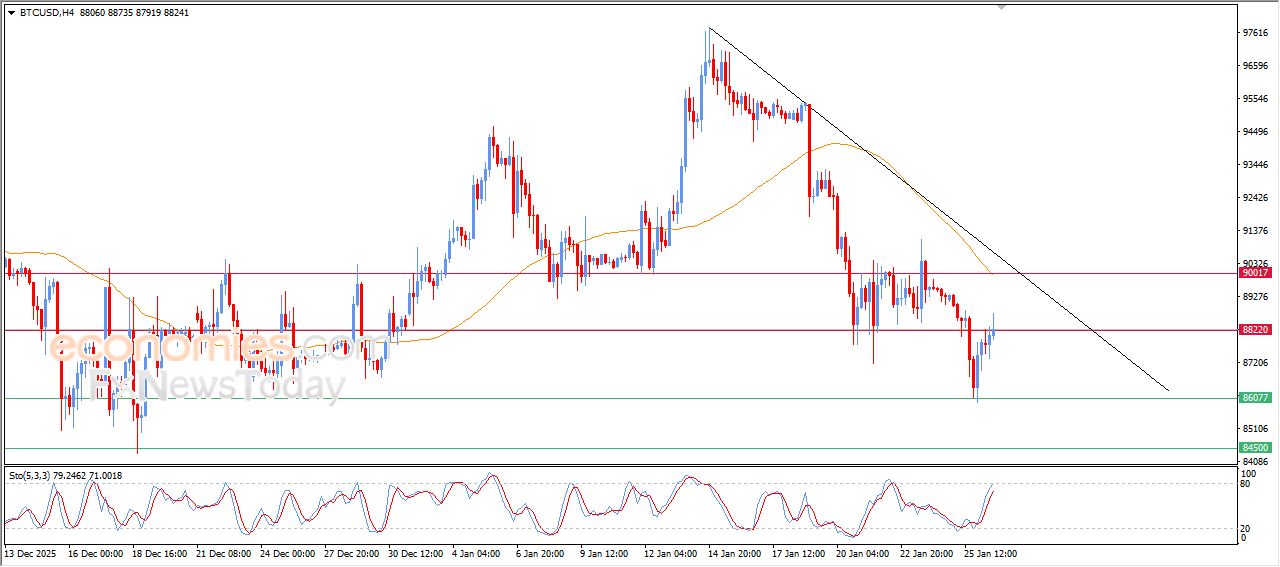Viewport: 1280px width, 567px height.
Task: Select the red 90017 price level tag
Action: click(1255, 272)
